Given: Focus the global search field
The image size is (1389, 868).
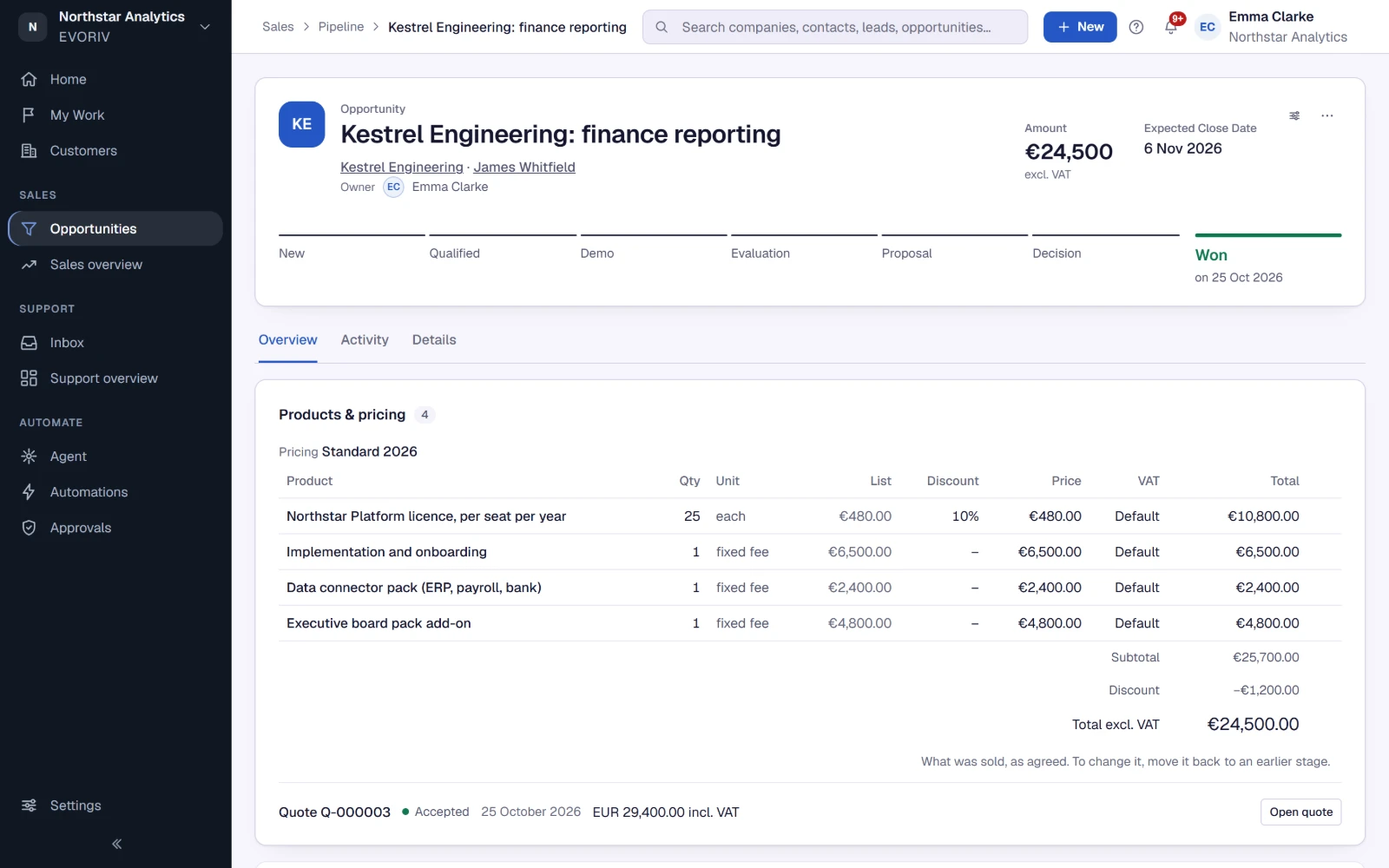Looking at the screenshot, I should tap(835, 27).
